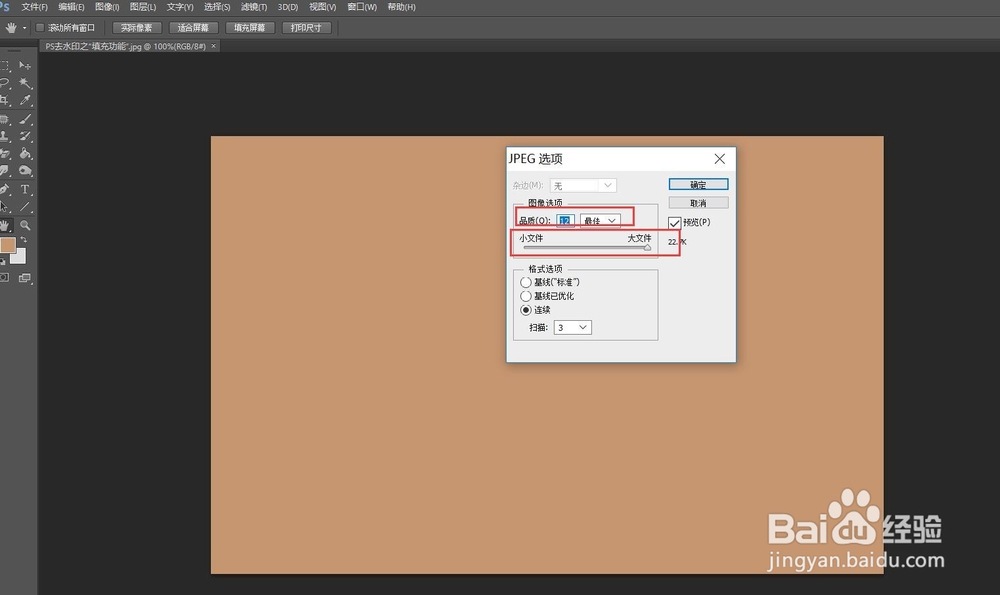Screen dimensions: 1000x595
Task: Click the 适合屏幕 button
Action: click(193, 28)
